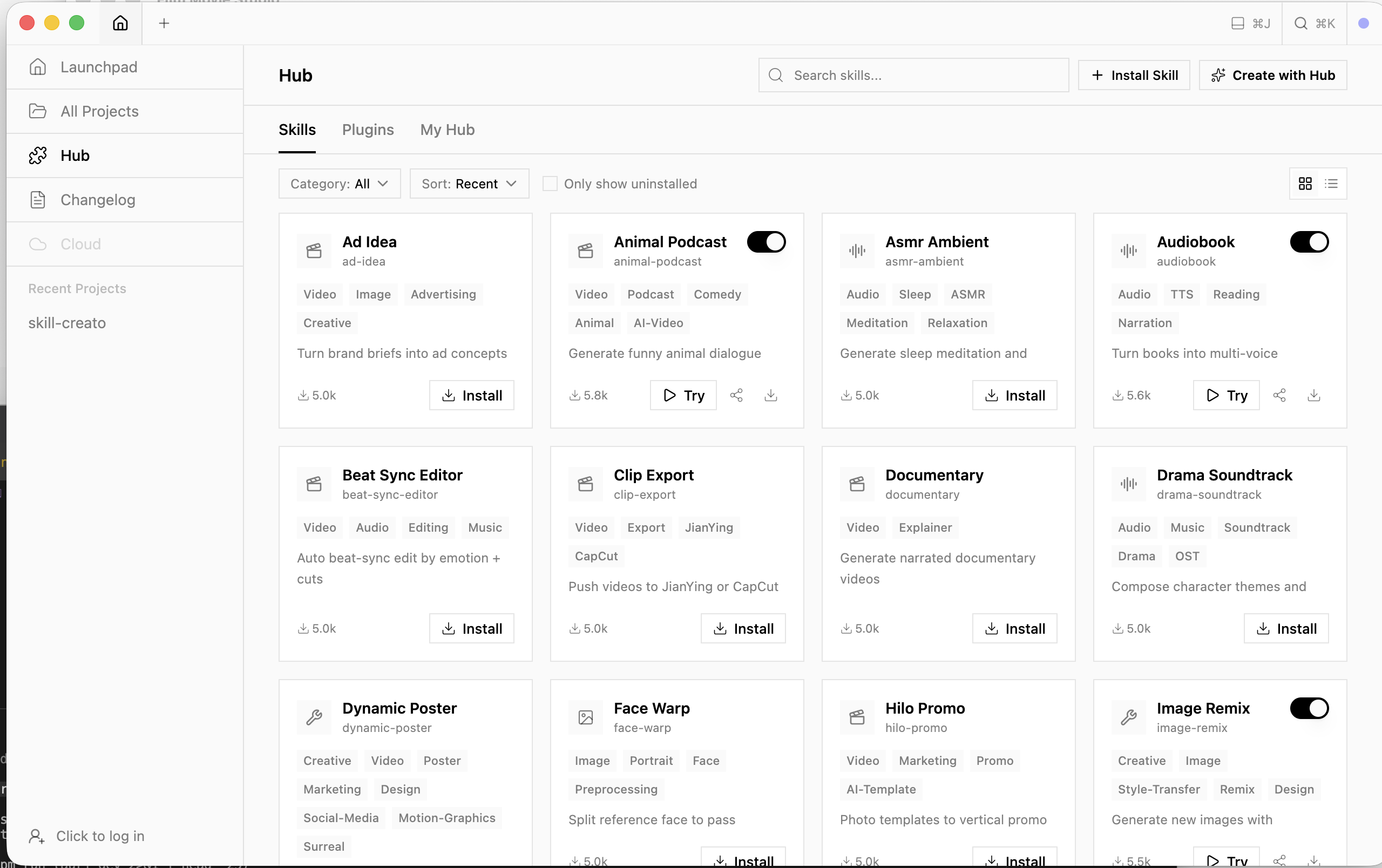Click the Comedy tag on Animal Podcast

717,294
